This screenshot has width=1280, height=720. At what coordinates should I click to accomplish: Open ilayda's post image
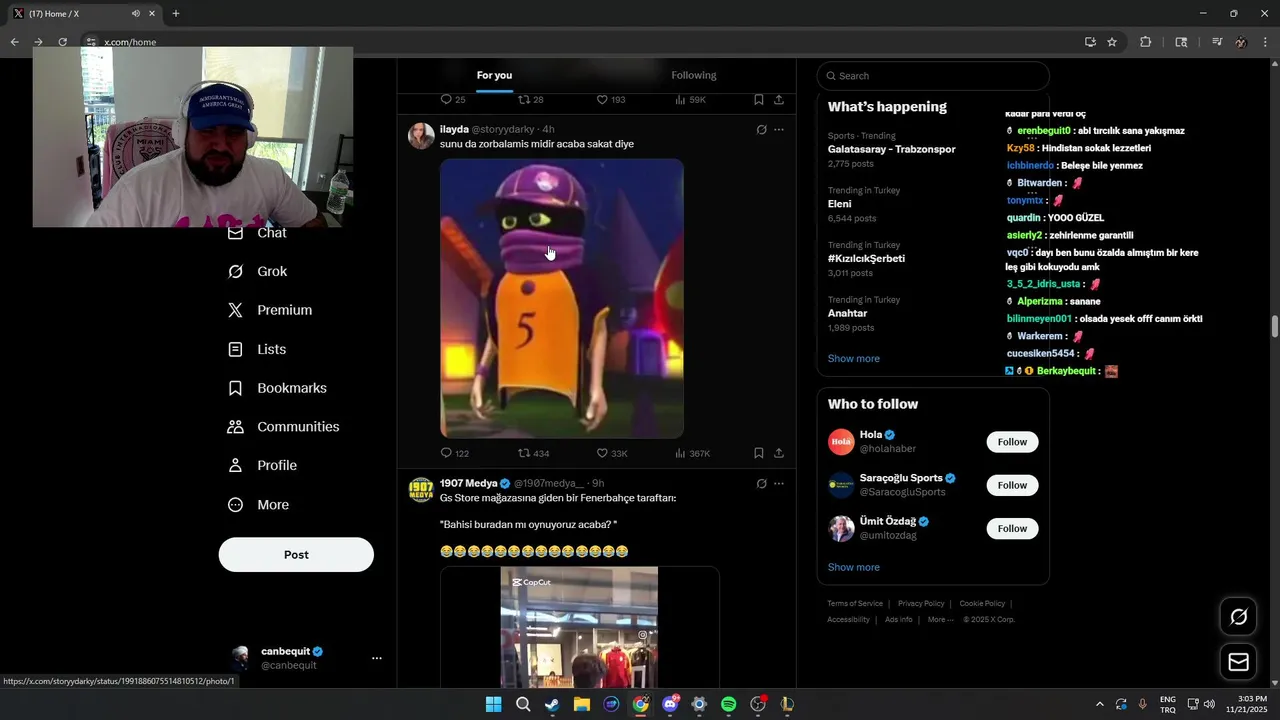click(x=562, y=298)
